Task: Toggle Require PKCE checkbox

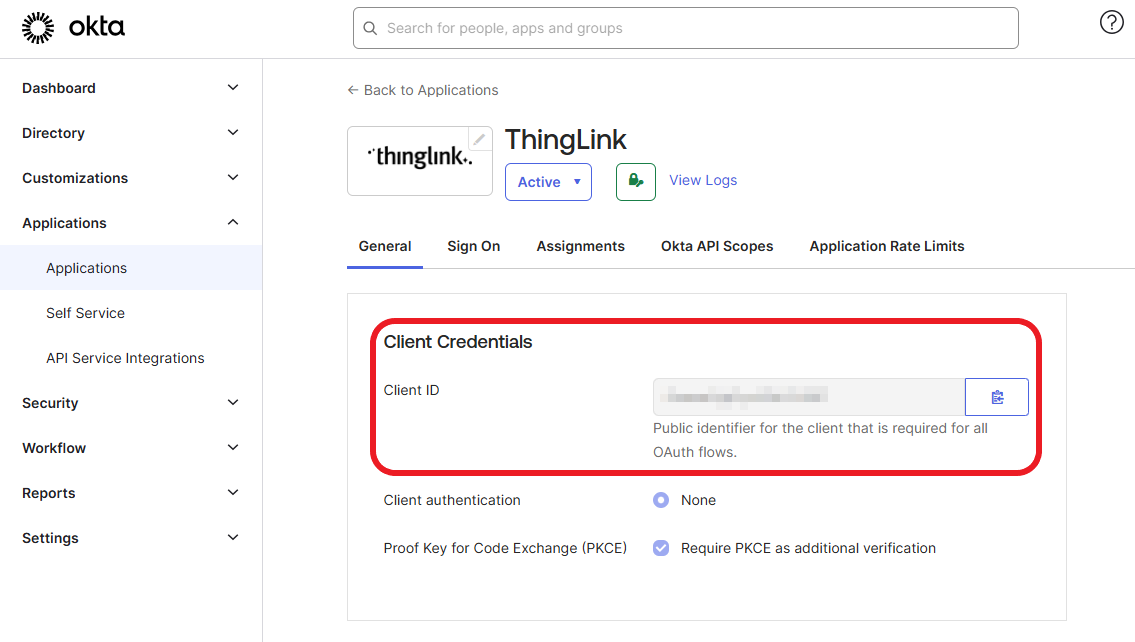Action: coord(661,548)
